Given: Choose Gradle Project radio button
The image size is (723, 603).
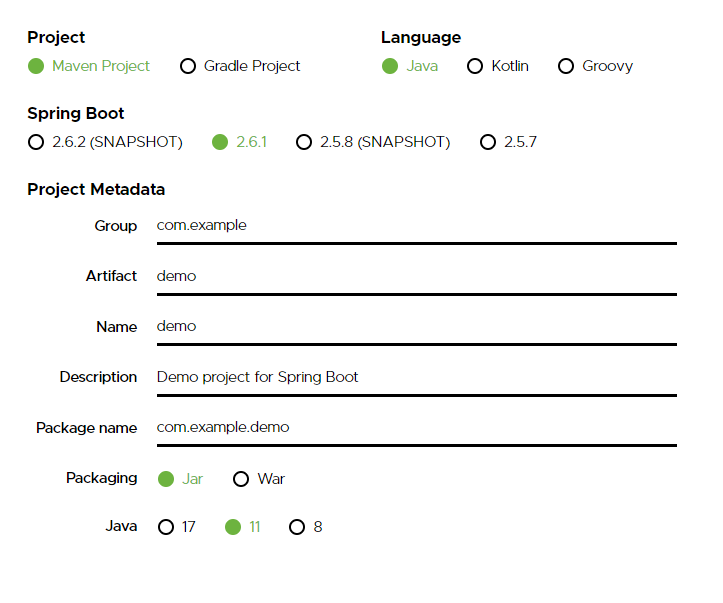Looking at the screenshot, I should [188, 66].
